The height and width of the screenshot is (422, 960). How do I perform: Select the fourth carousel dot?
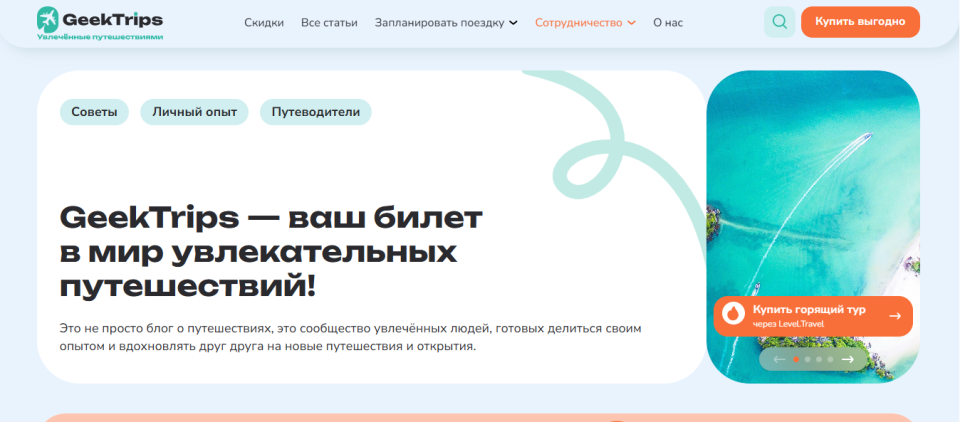830,360
